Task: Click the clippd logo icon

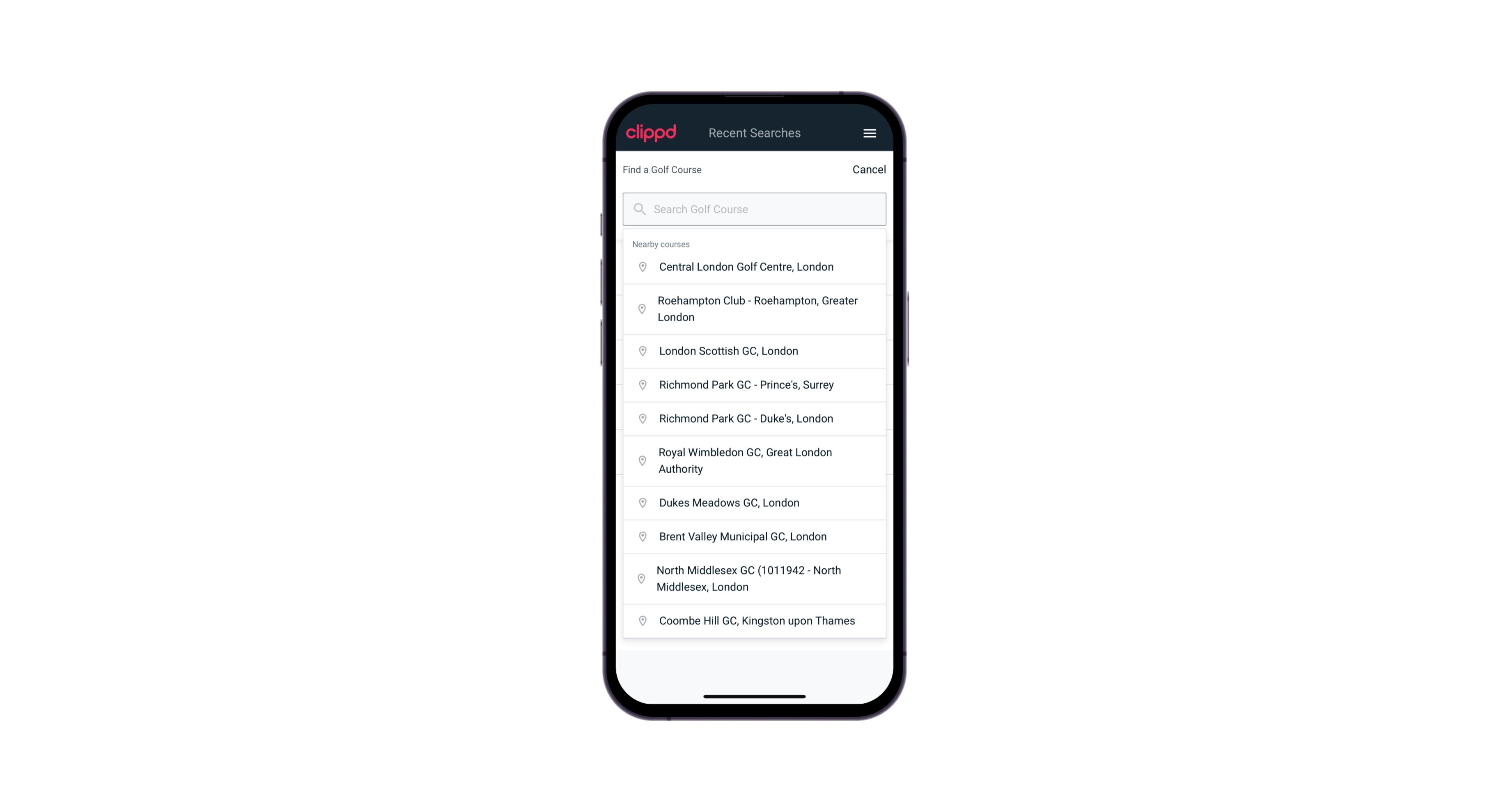Action: (x=651, y=133)
